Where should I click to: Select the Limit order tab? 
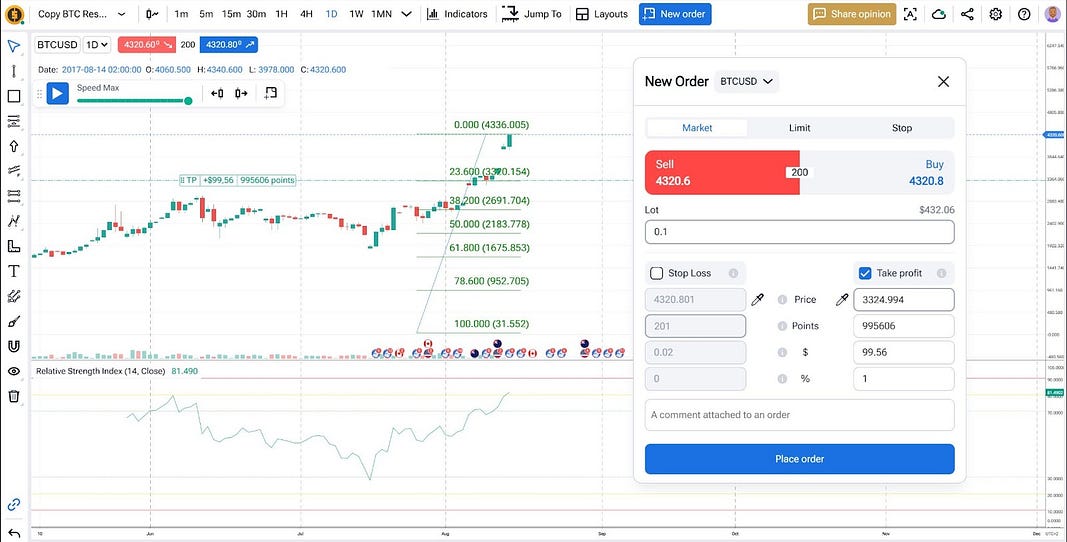click(x=800, y=127)
